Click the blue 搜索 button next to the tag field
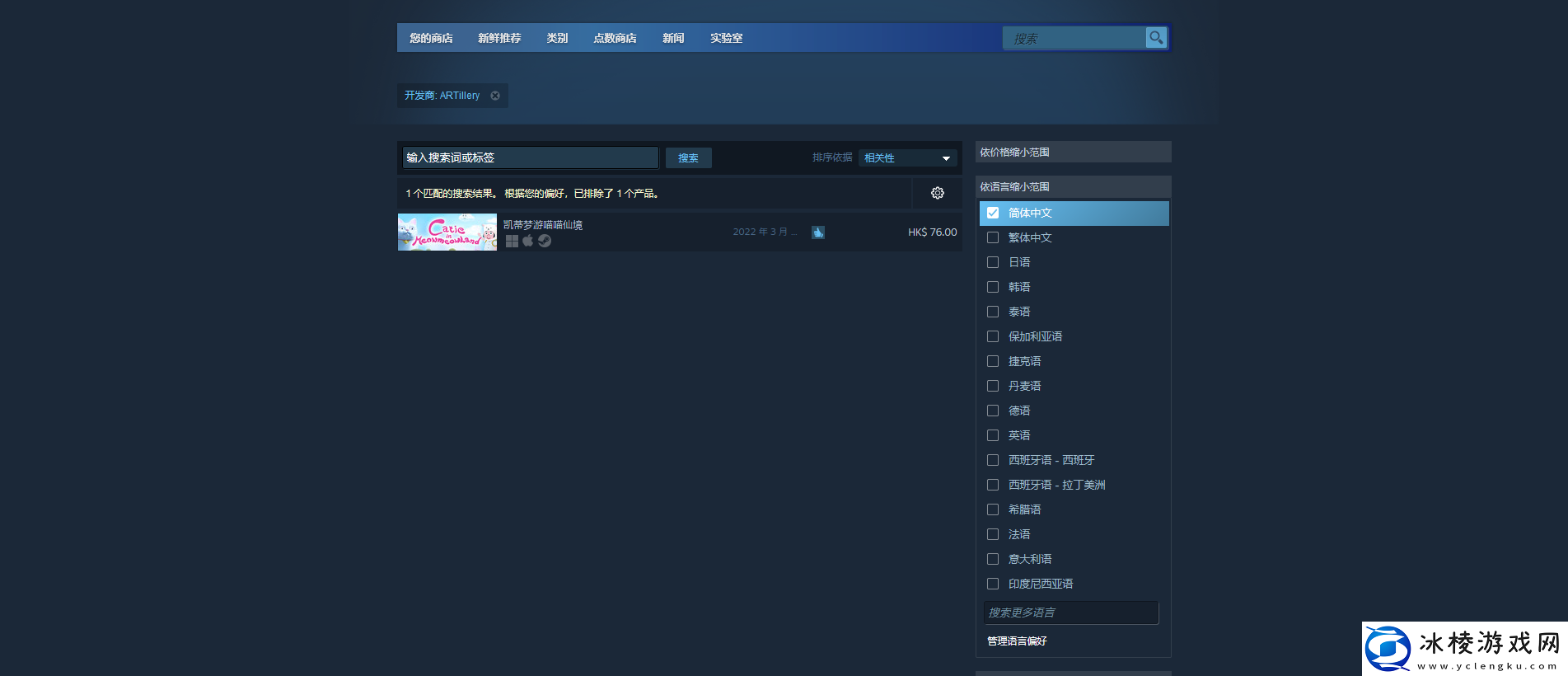The image size is (1568, 676). point(688,158)
